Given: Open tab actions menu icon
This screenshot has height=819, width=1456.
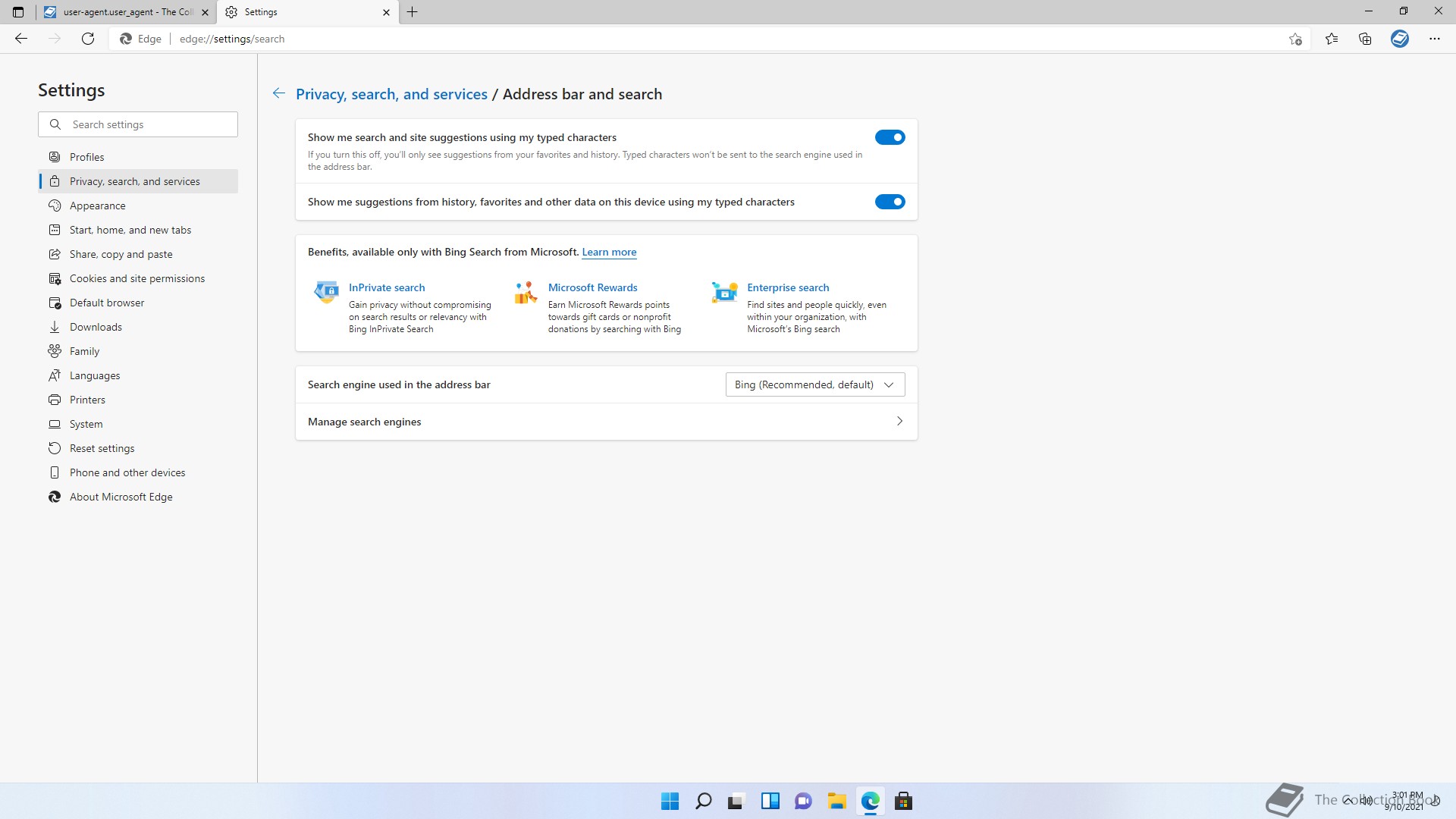Looking at the screenshot, I should 18,12.
